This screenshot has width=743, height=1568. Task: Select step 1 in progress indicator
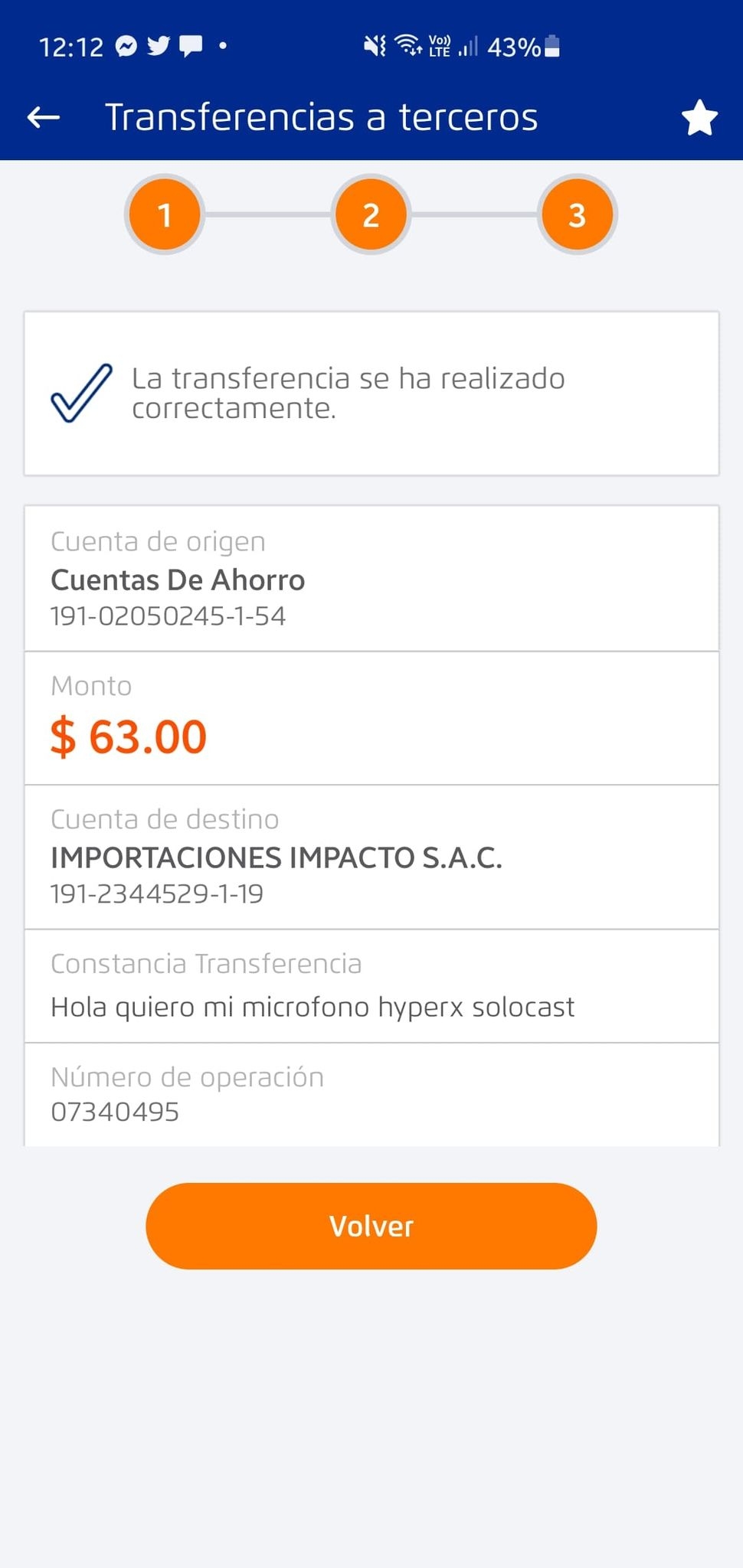tap(165, 215)
